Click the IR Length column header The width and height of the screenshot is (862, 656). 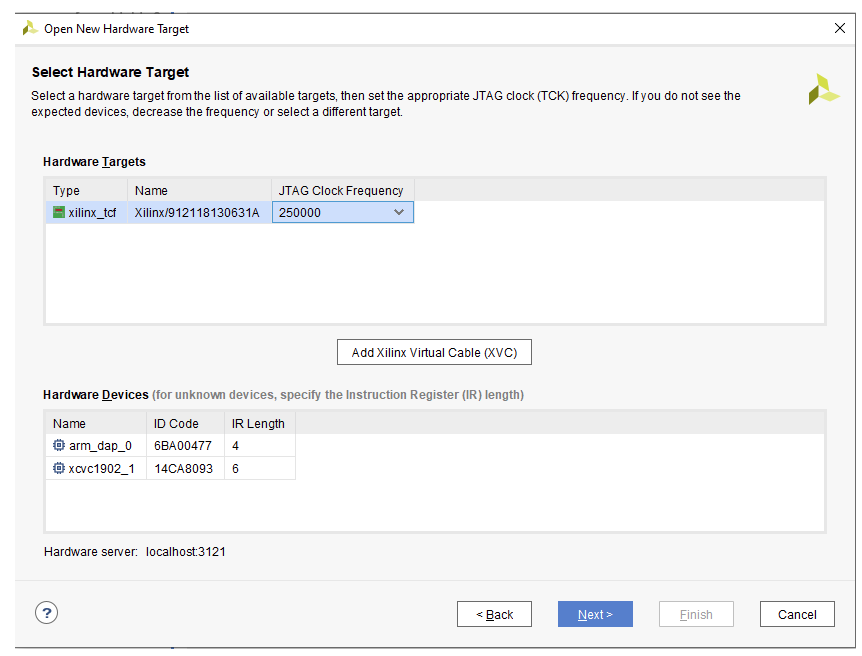pos(258,423)
